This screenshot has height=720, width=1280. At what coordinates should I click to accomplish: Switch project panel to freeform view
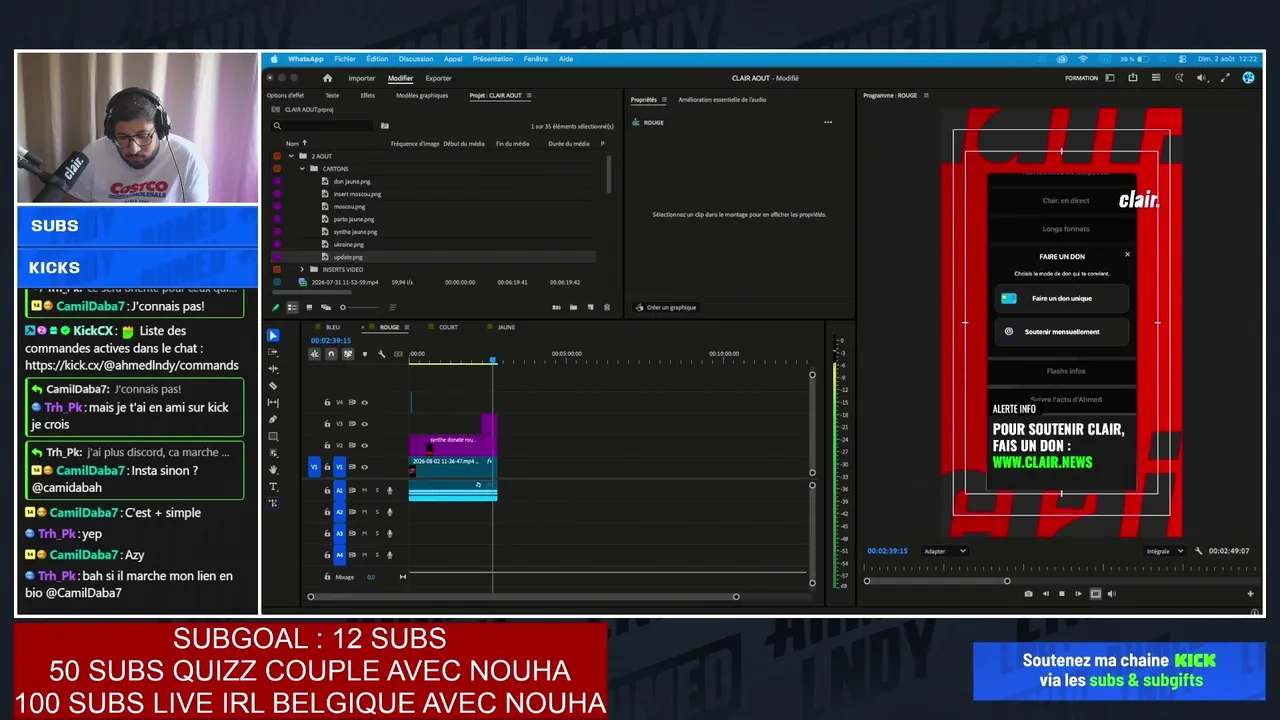click(x=326, y=307)
